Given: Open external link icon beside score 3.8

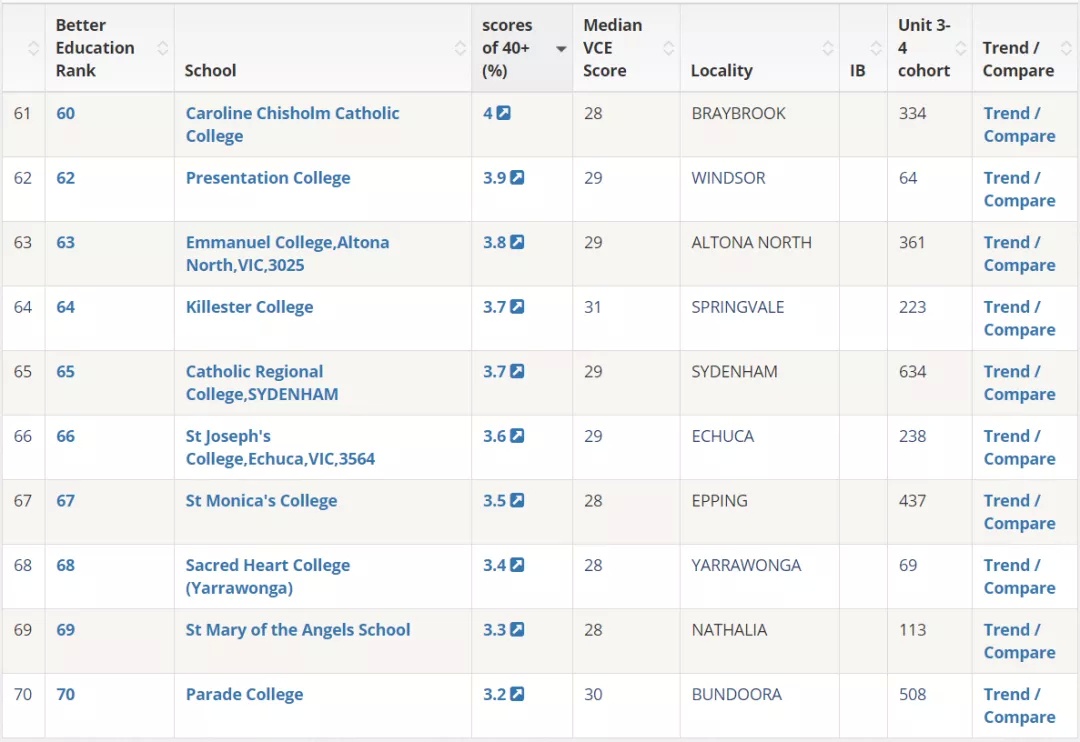Looking at the screenshot, I should coord(517,243).
